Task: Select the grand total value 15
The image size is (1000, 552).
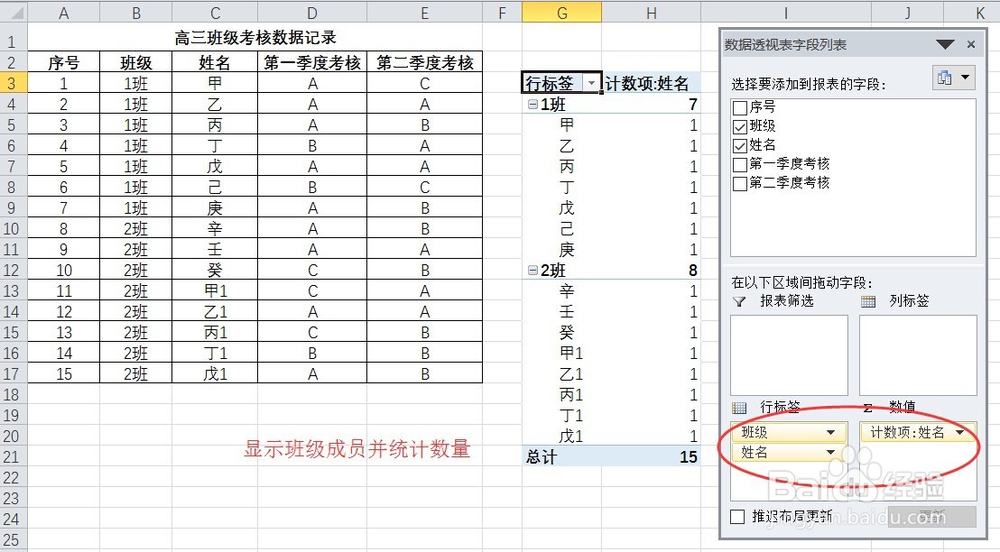Action: pyautogui.click(x=651, y=457)
